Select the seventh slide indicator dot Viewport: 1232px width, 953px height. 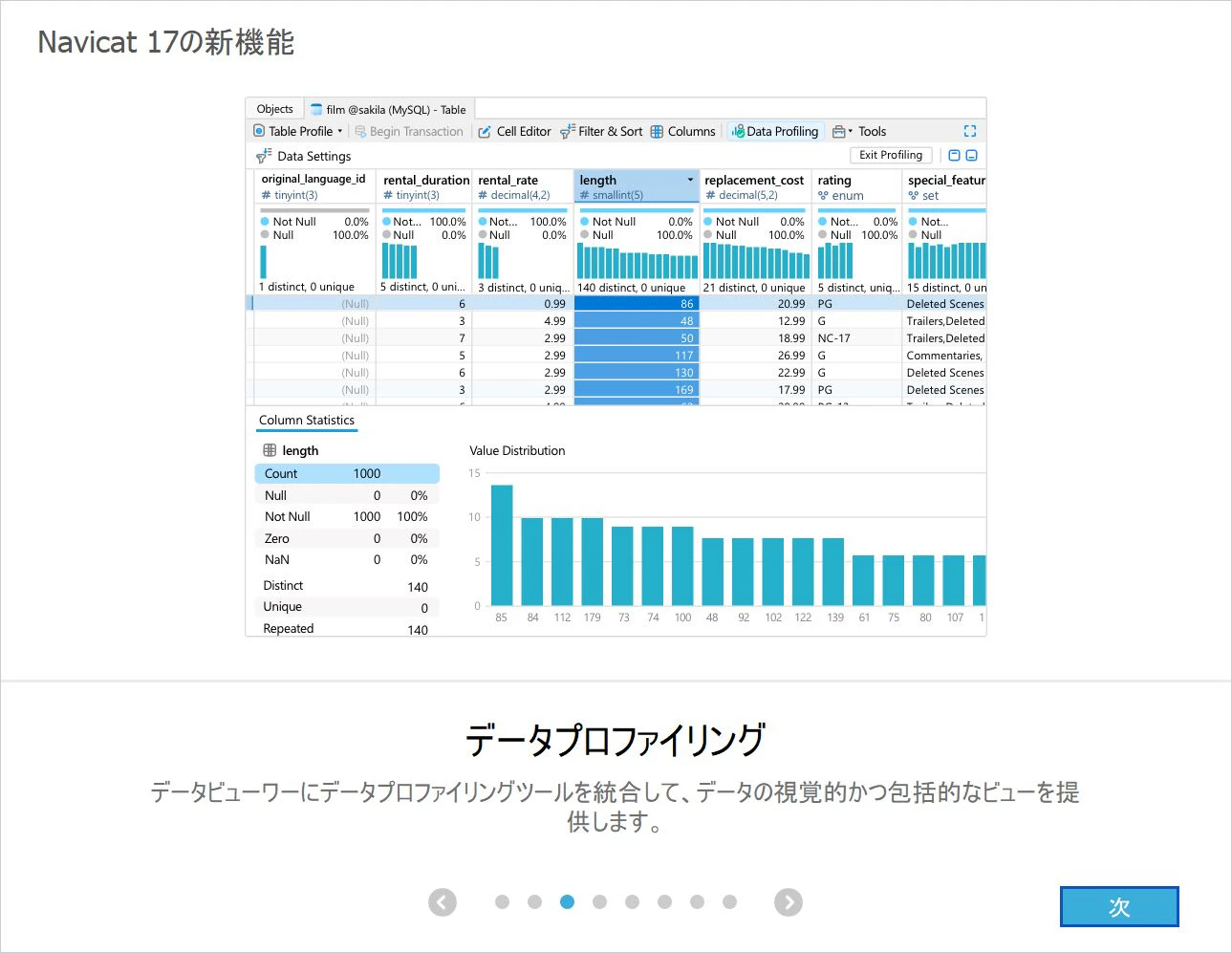click(x=697, y=901)
